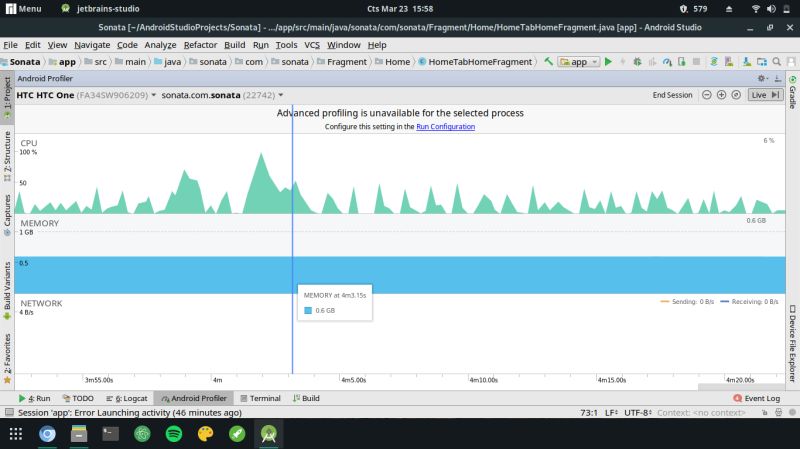Viewport: 800px width, 449px height.
Task: Open the Edit menu
Action: (x=33, y=45)
